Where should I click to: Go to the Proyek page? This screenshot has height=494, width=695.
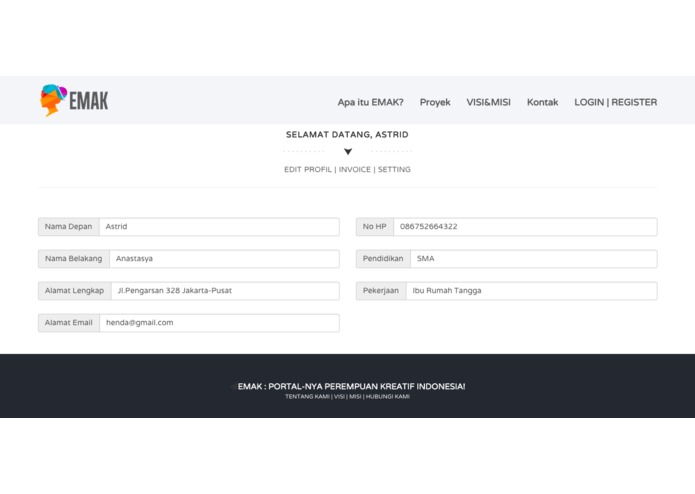[x=435, y=102]
